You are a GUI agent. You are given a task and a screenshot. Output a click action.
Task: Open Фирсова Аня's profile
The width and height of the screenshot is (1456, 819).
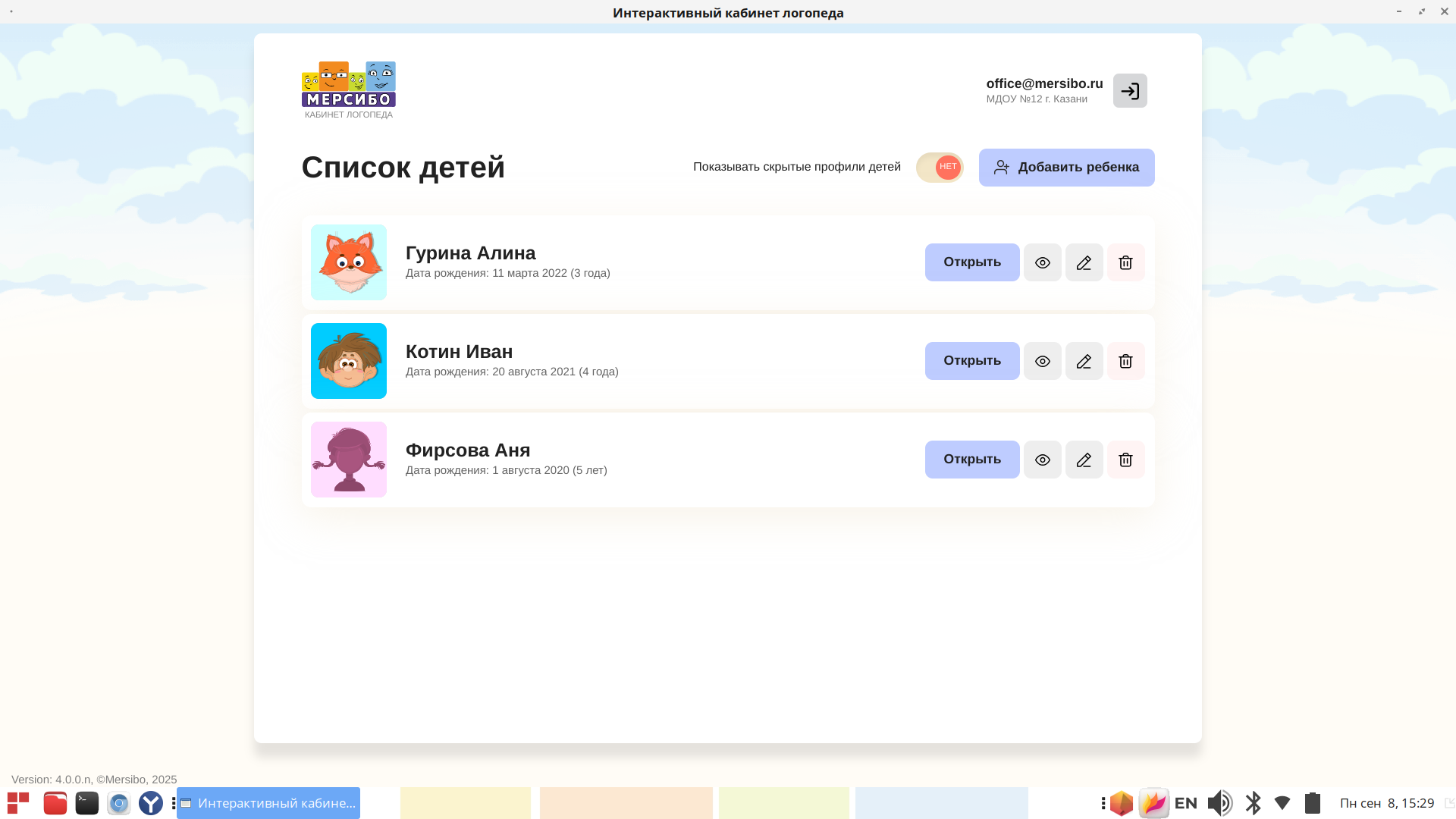[x=971, y=460]
